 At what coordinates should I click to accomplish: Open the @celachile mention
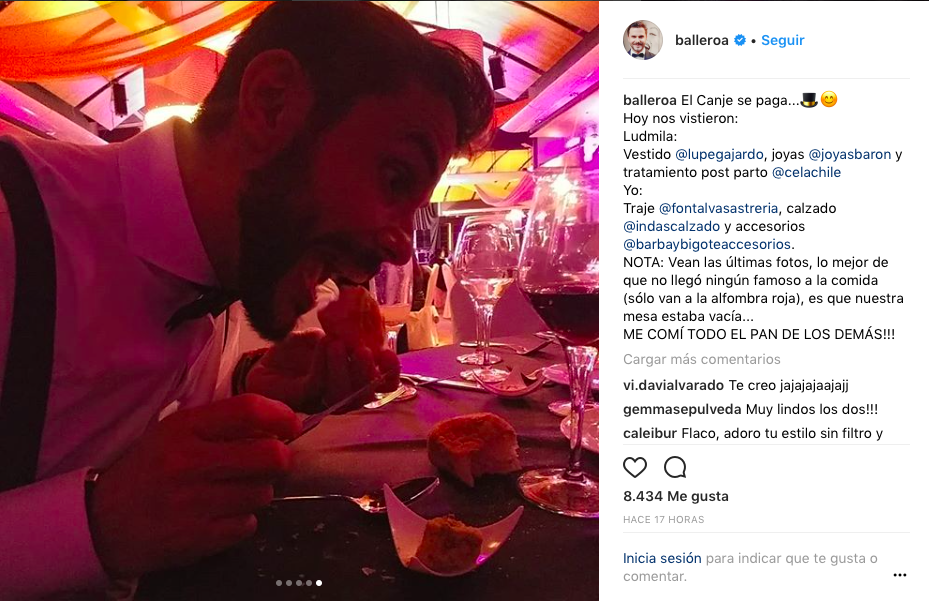coord(806,172)
